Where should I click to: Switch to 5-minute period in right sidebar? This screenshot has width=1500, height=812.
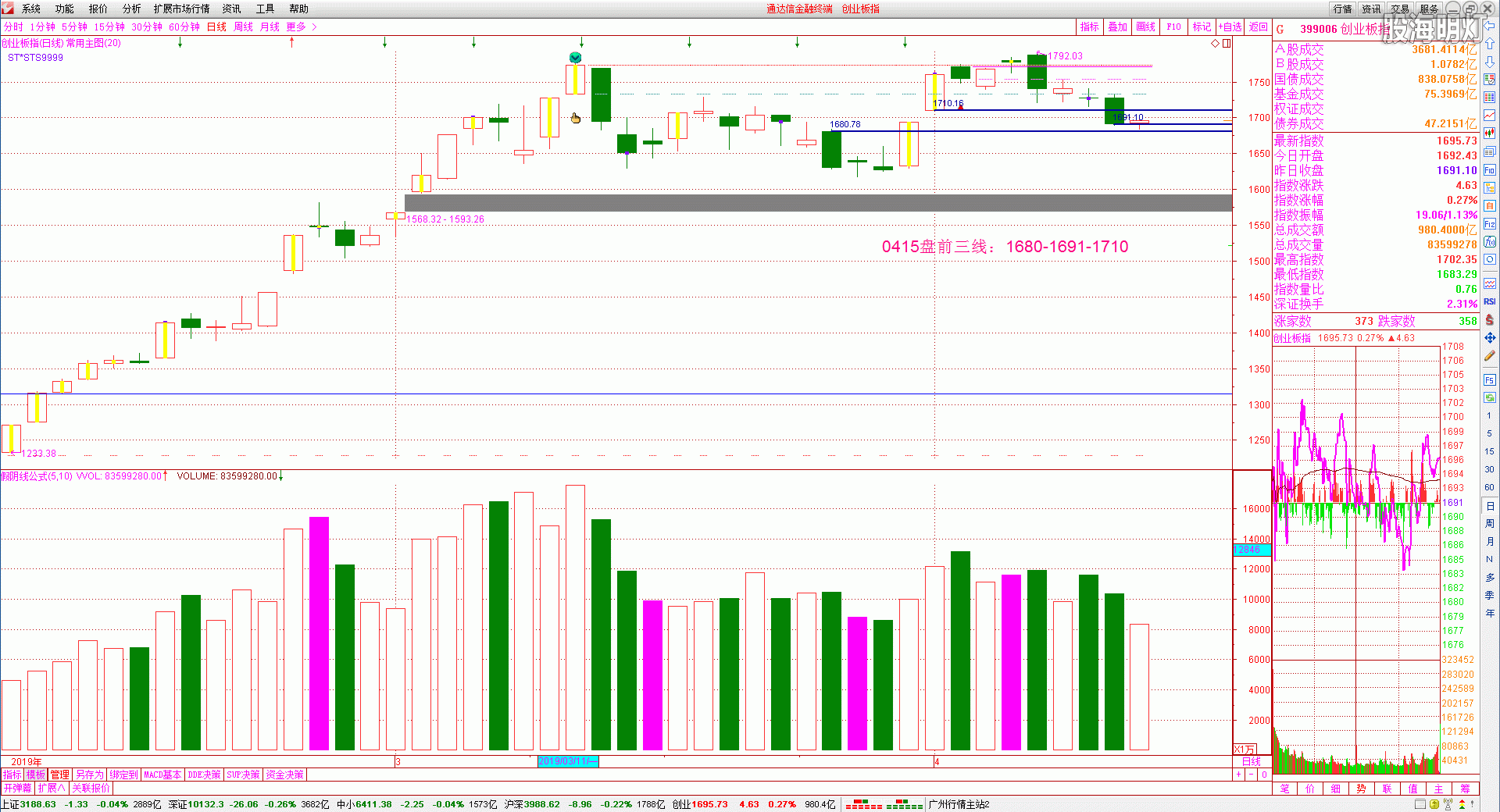pyautogui.click(x=1490, y=433)
